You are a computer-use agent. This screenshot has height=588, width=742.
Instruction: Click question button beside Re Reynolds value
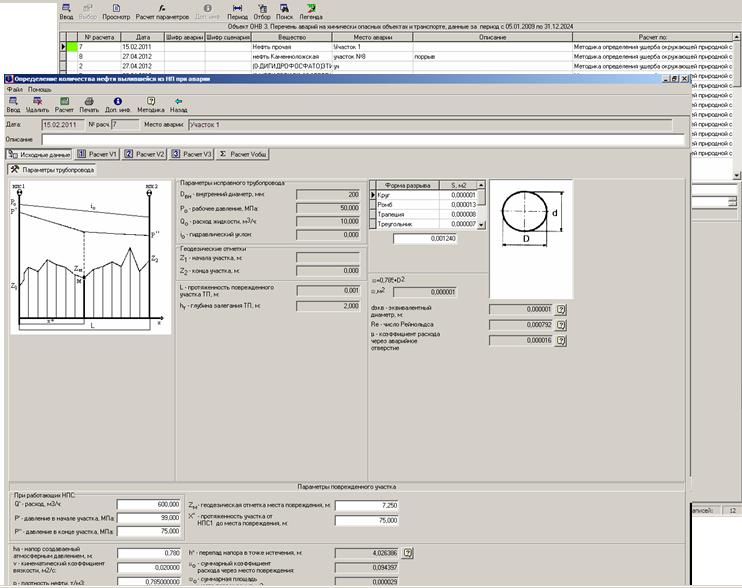561,325
